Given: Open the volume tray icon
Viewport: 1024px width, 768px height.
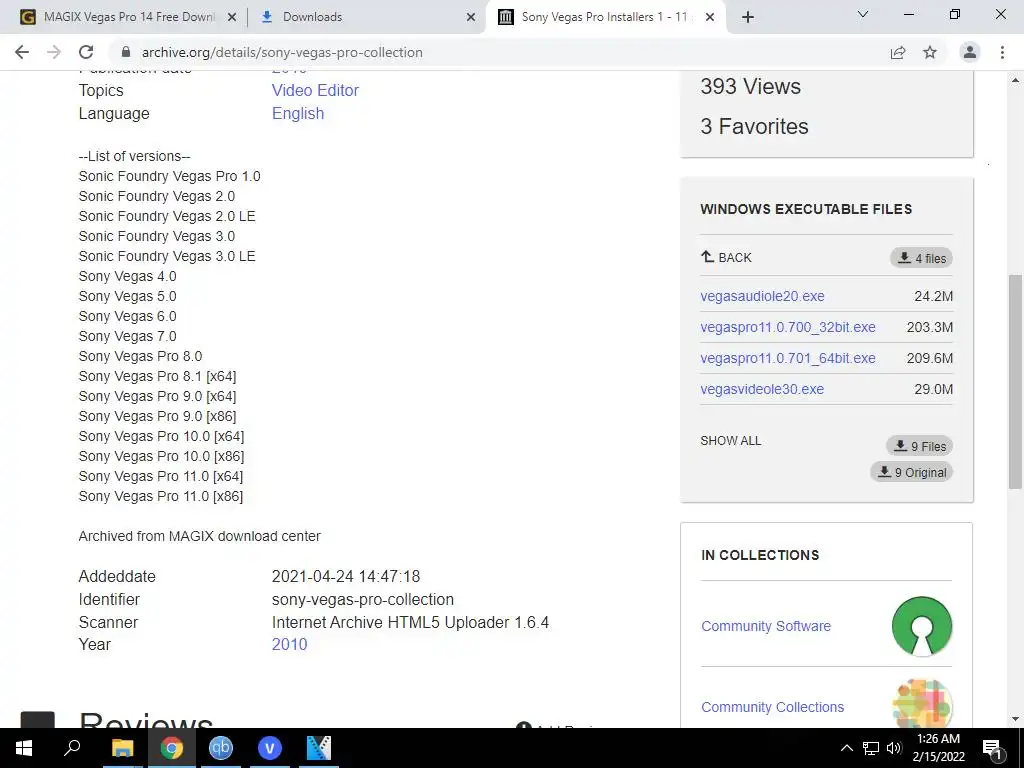Looking at the screenshot, I should [895, 748].
